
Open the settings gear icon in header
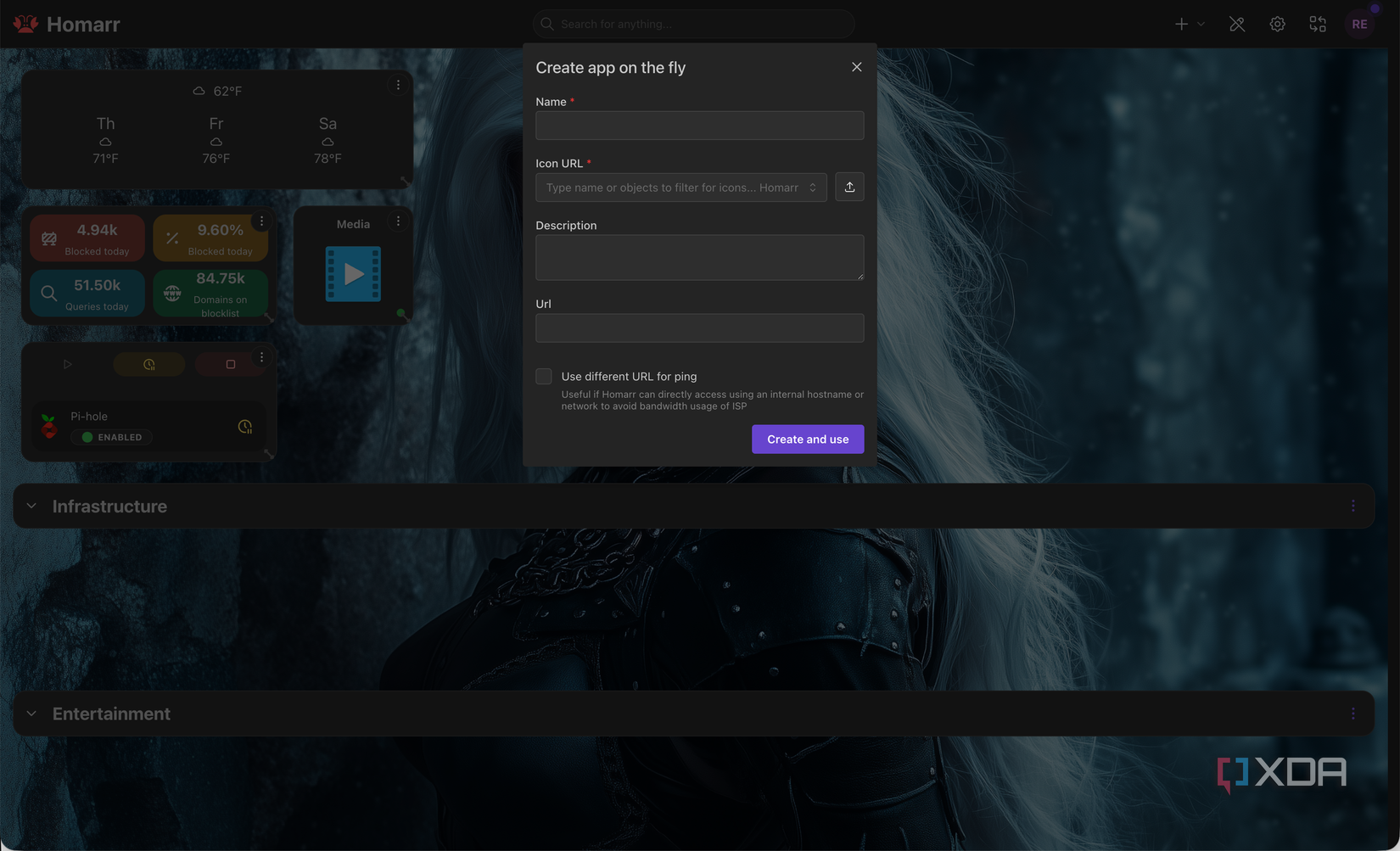click(1277, 24)
